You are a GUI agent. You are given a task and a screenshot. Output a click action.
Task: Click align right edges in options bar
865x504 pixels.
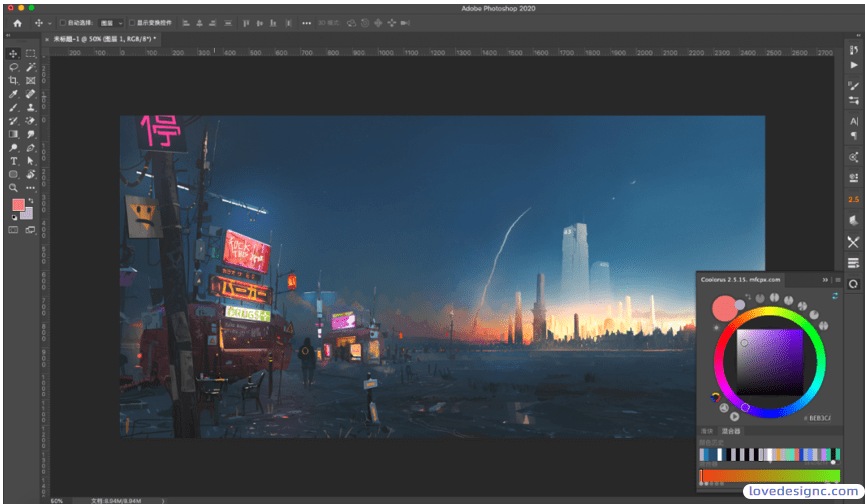[212, 23]
